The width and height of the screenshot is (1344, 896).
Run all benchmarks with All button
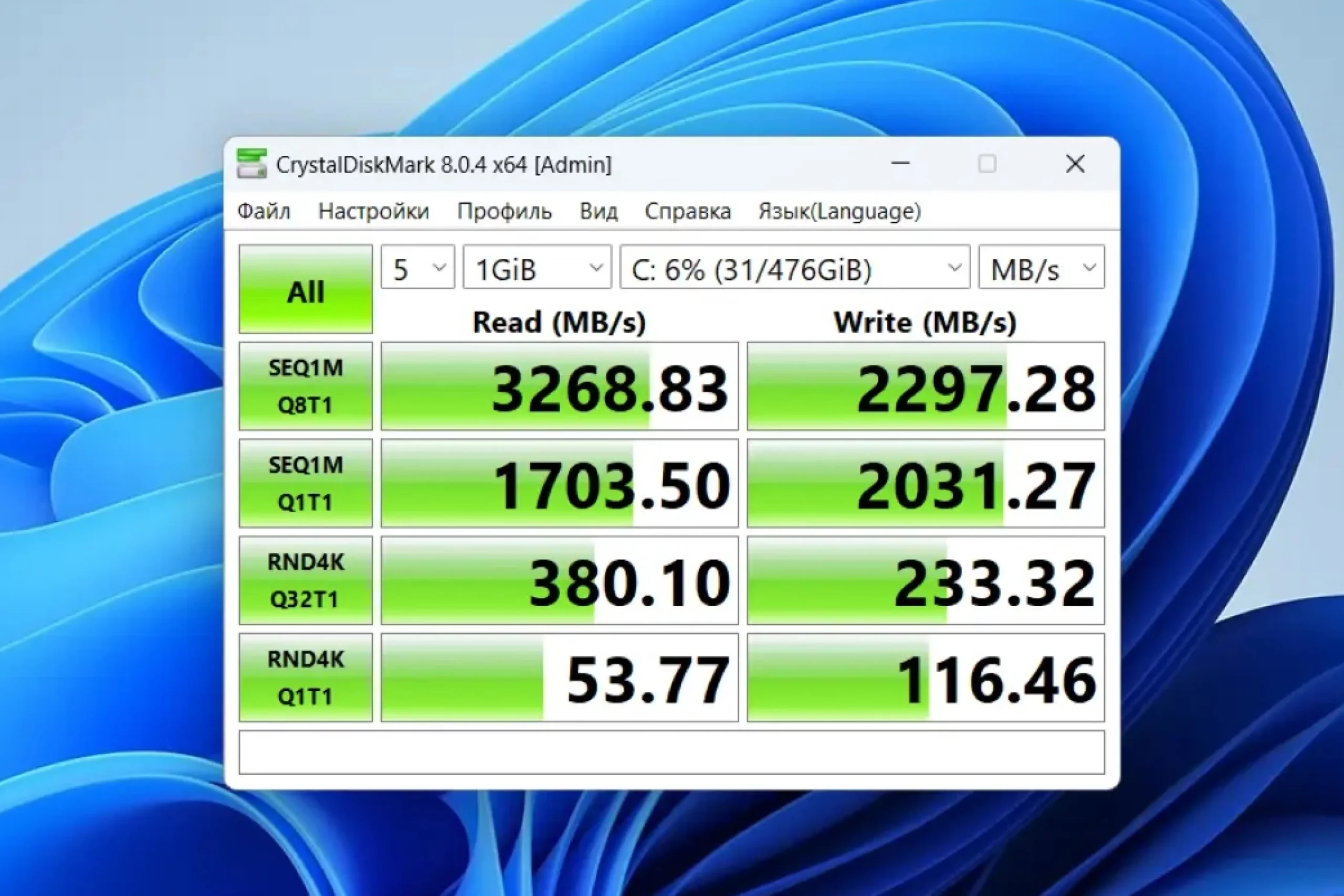(x=306, y=290)
